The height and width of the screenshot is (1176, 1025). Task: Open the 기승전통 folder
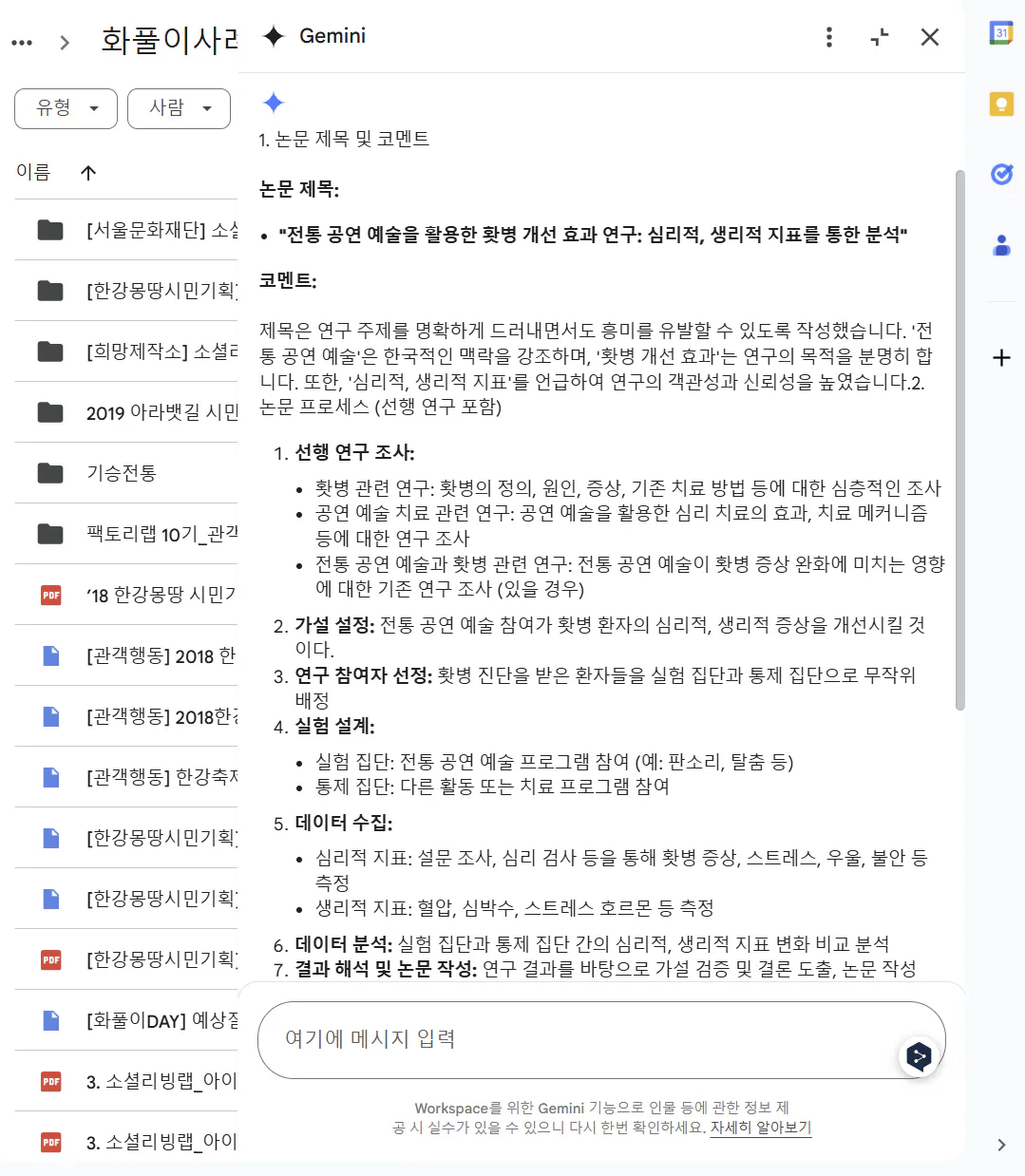coord(126,473)
